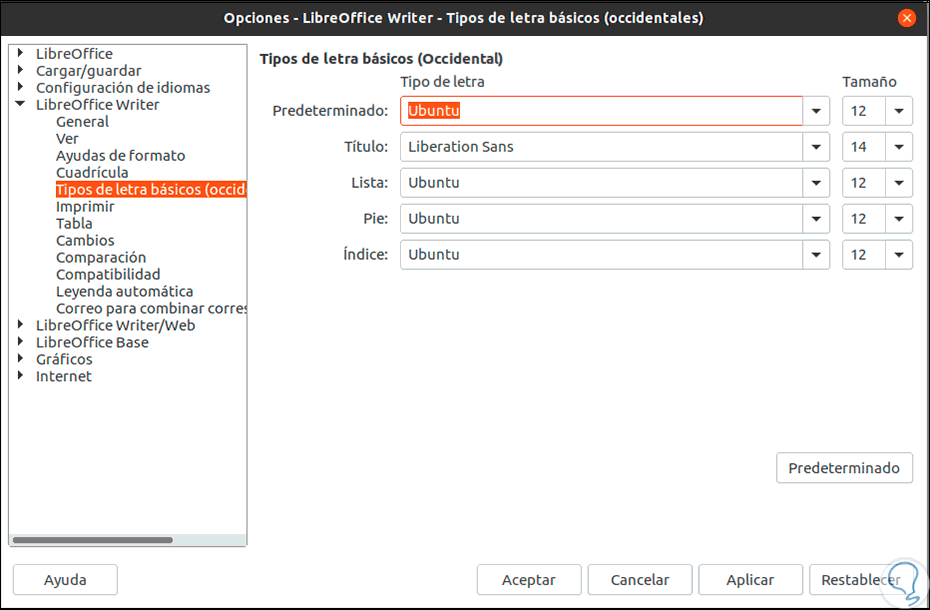The image size is (930, 610).
Task: Expand the Cargar/guardar tree node
Action: (21, 71)
